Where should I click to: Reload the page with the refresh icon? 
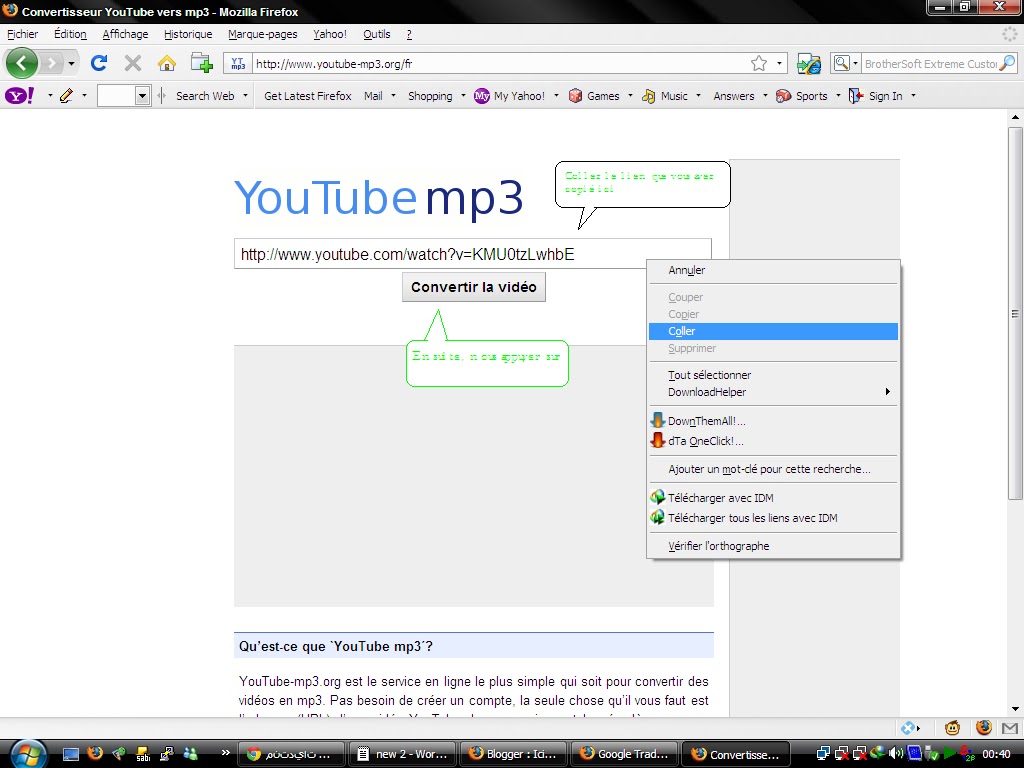click(99, 63)
